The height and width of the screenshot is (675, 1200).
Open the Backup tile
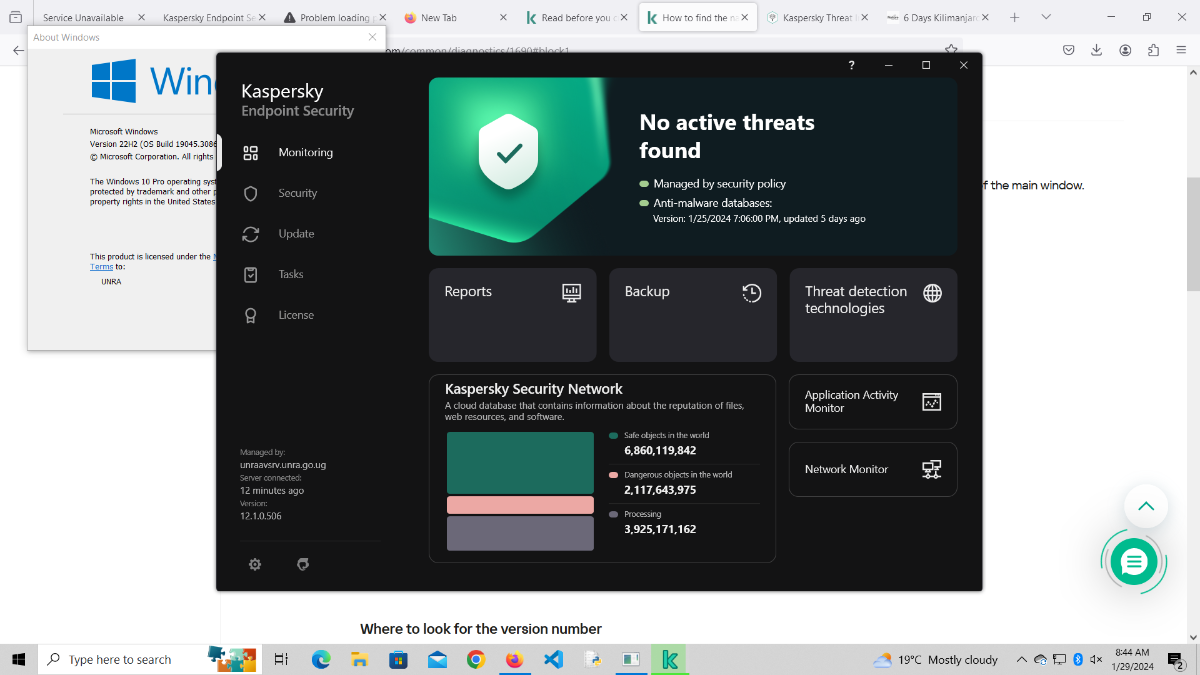click(x=693, y=315)
